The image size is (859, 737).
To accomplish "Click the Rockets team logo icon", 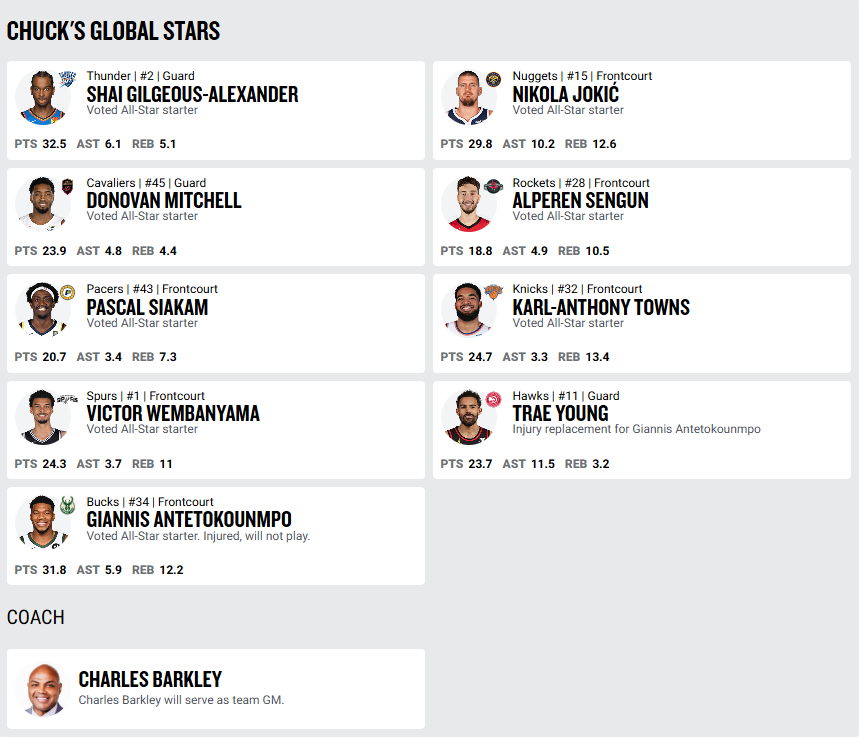I will point(493,186).
